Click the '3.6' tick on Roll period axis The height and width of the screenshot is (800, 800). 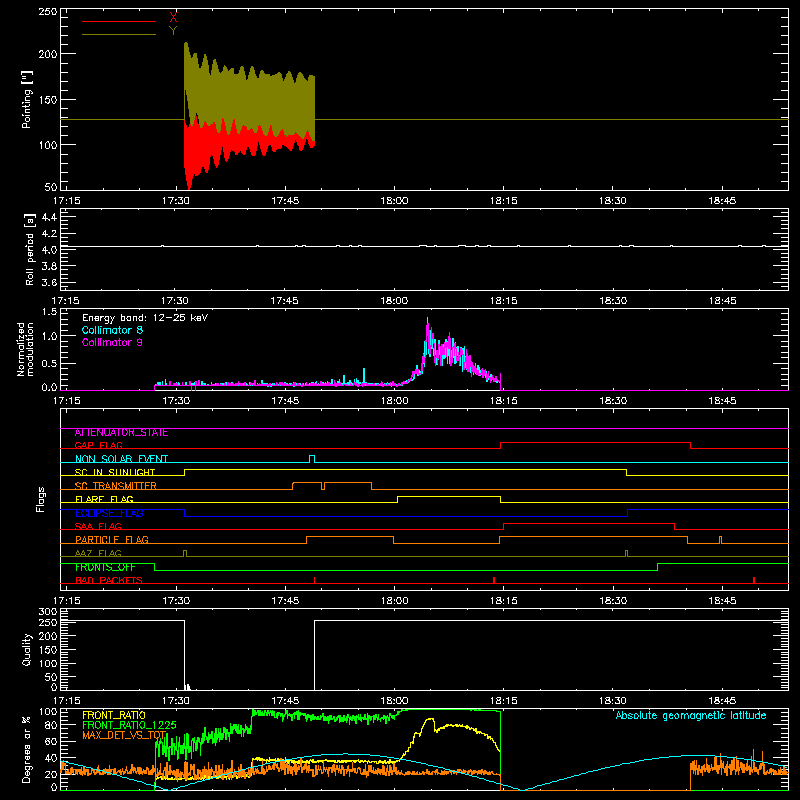coord(49,282)
